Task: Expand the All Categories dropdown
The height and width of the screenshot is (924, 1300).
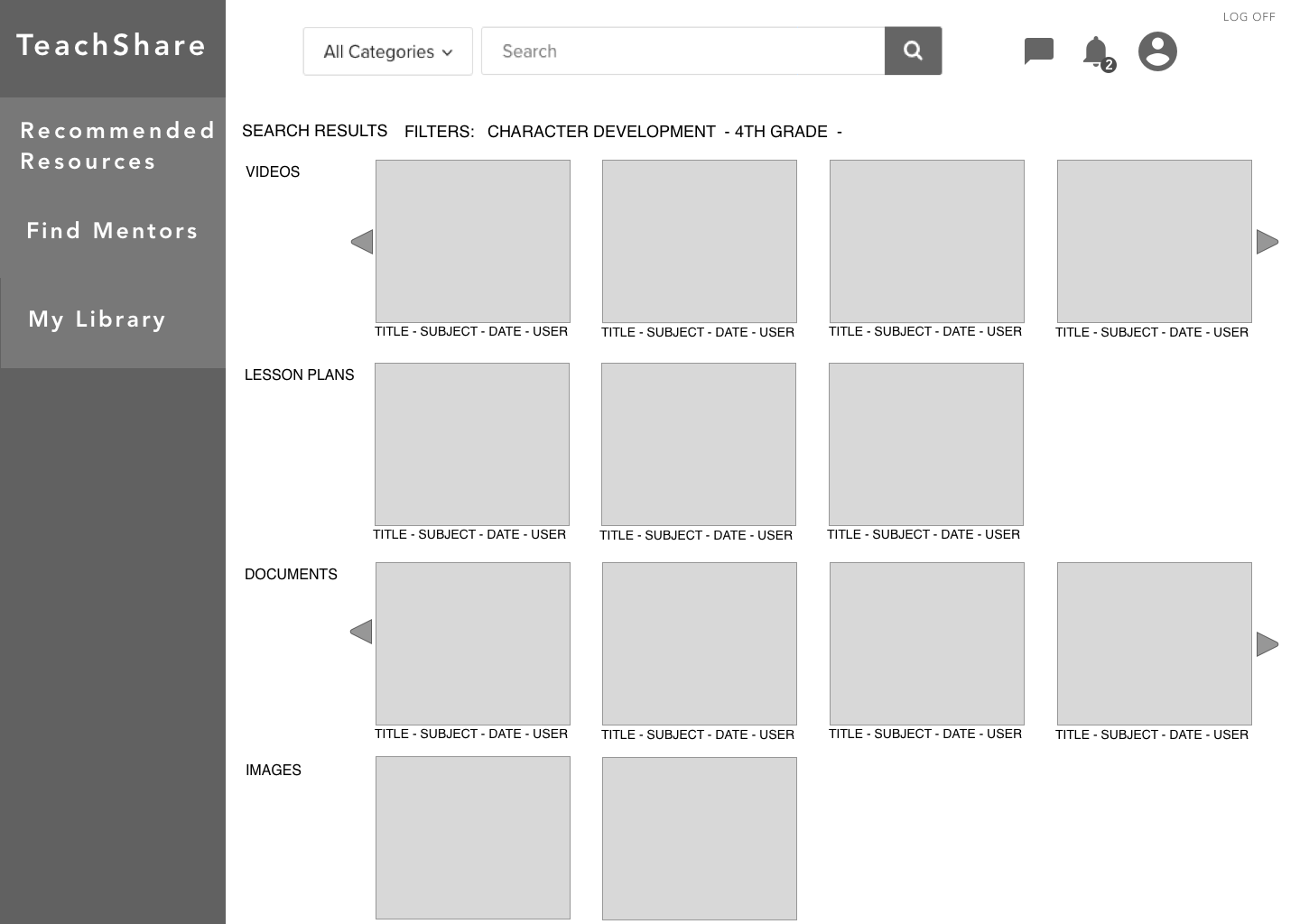Action: pos(388,51)
